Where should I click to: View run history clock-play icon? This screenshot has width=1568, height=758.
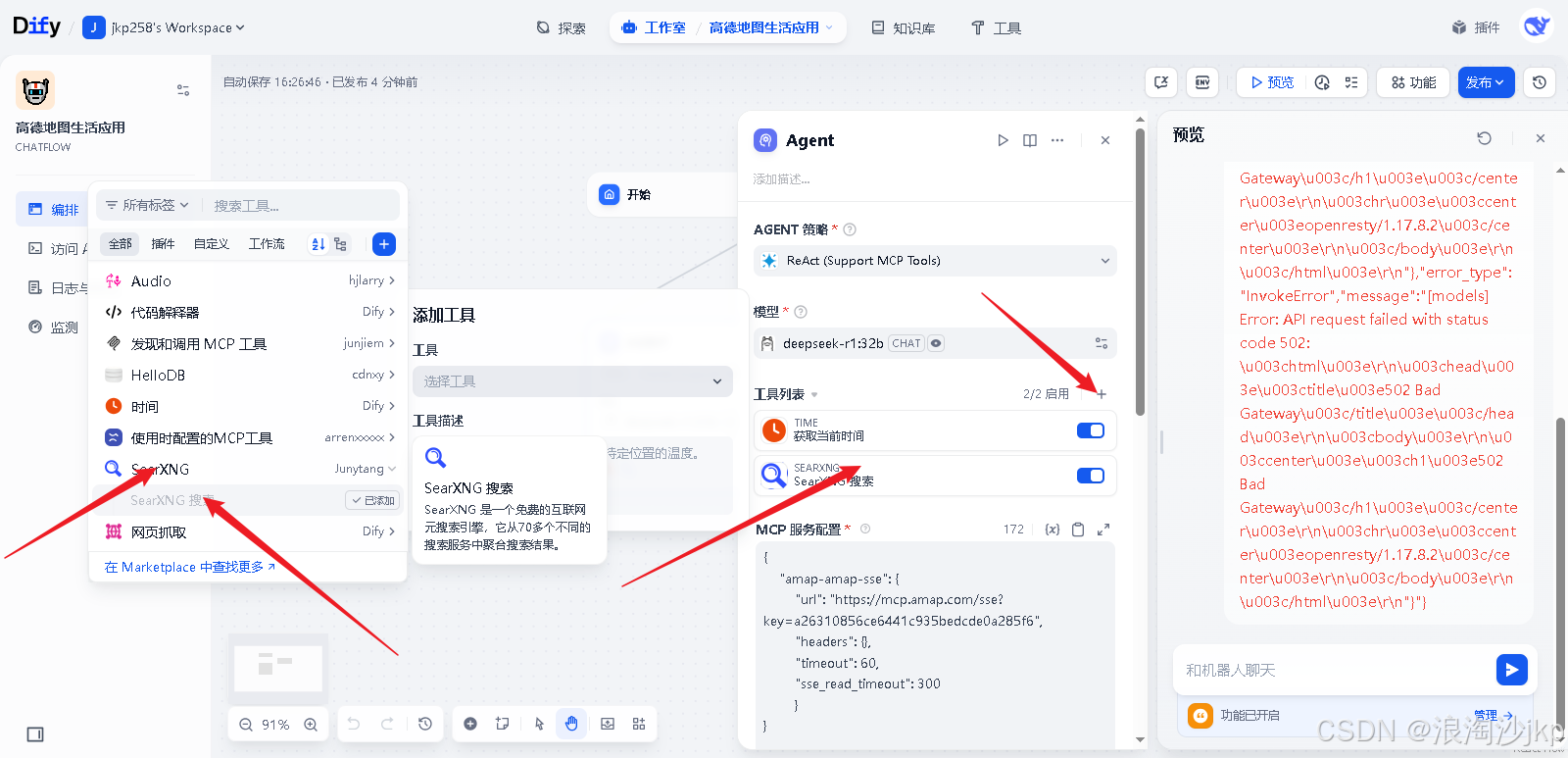pos(1322,82)
